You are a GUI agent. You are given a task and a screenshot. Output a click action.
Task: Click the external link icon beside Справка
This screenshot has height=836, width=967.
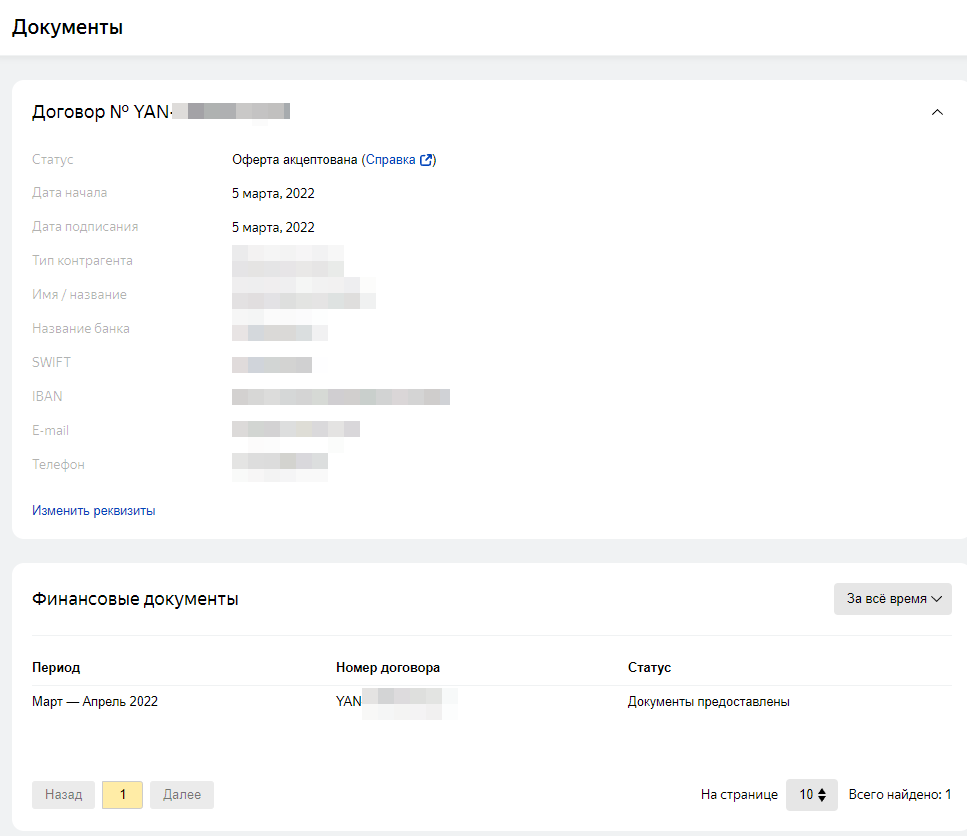[x=427, y=160]
